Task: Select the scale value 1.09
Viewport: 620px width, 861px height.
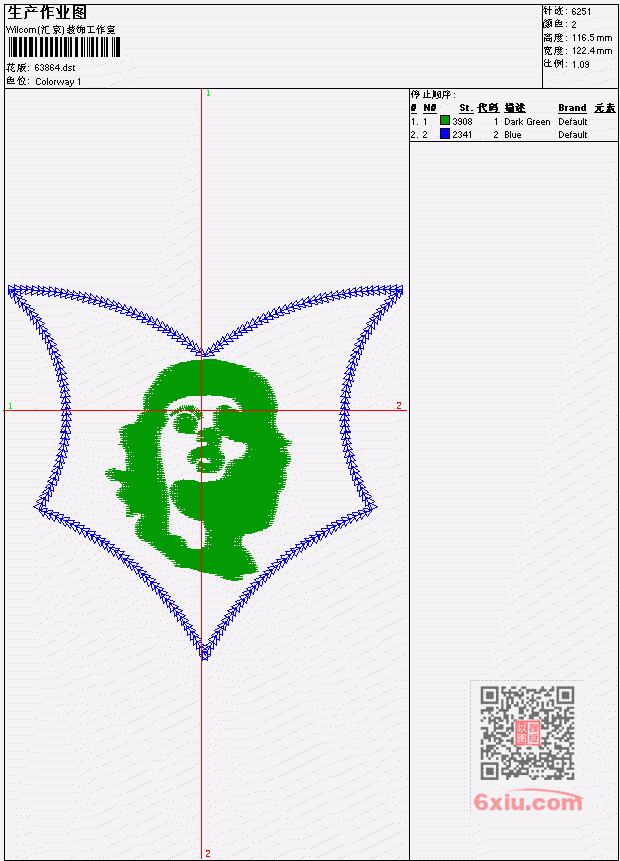Action: tap(580, 64)
